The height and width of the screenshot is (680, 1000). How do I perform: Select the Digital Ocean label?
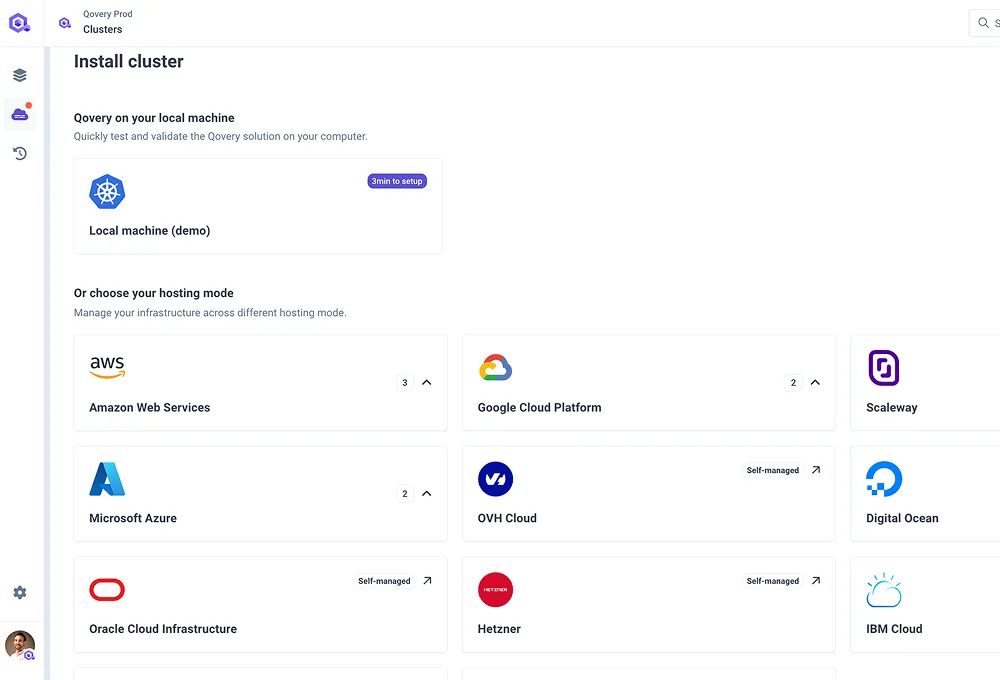point(902,518)
